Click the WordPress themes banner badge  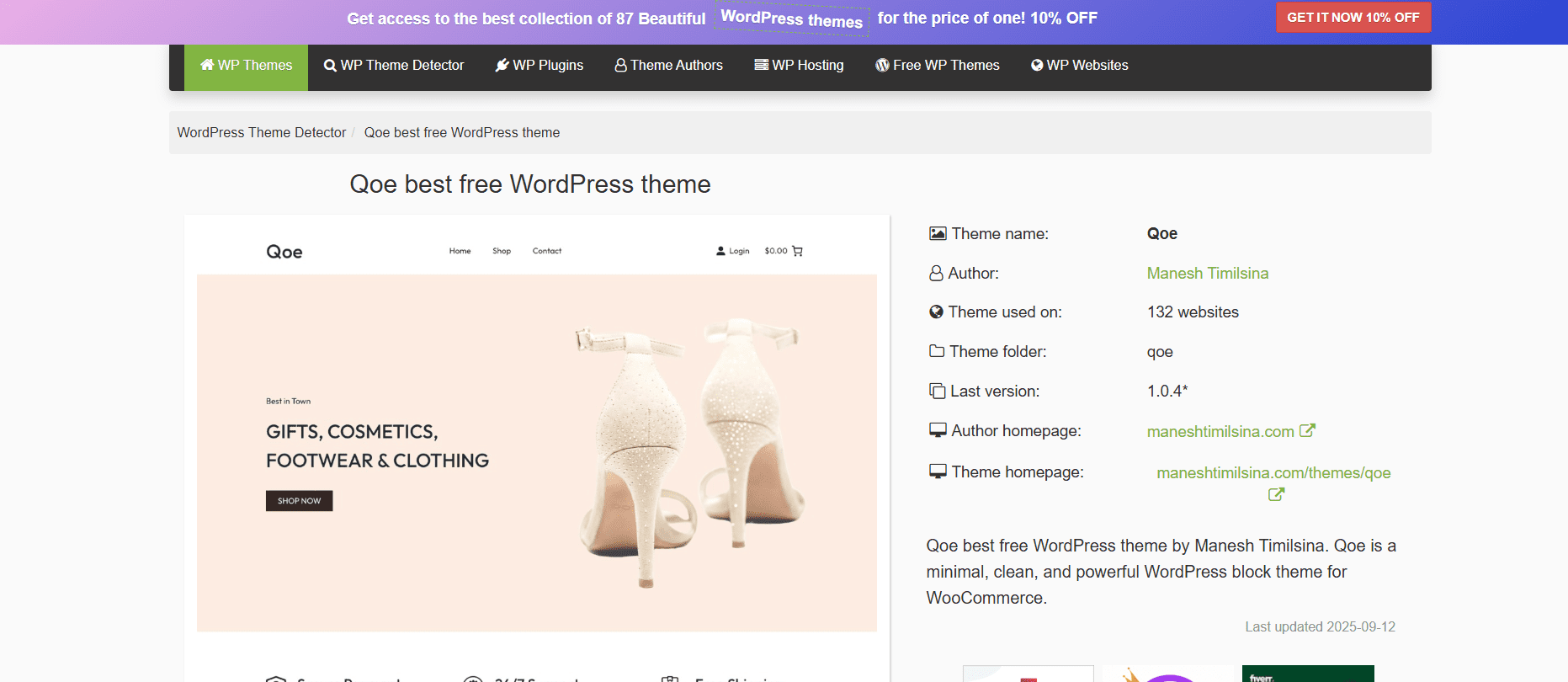[x=792, y=19]
